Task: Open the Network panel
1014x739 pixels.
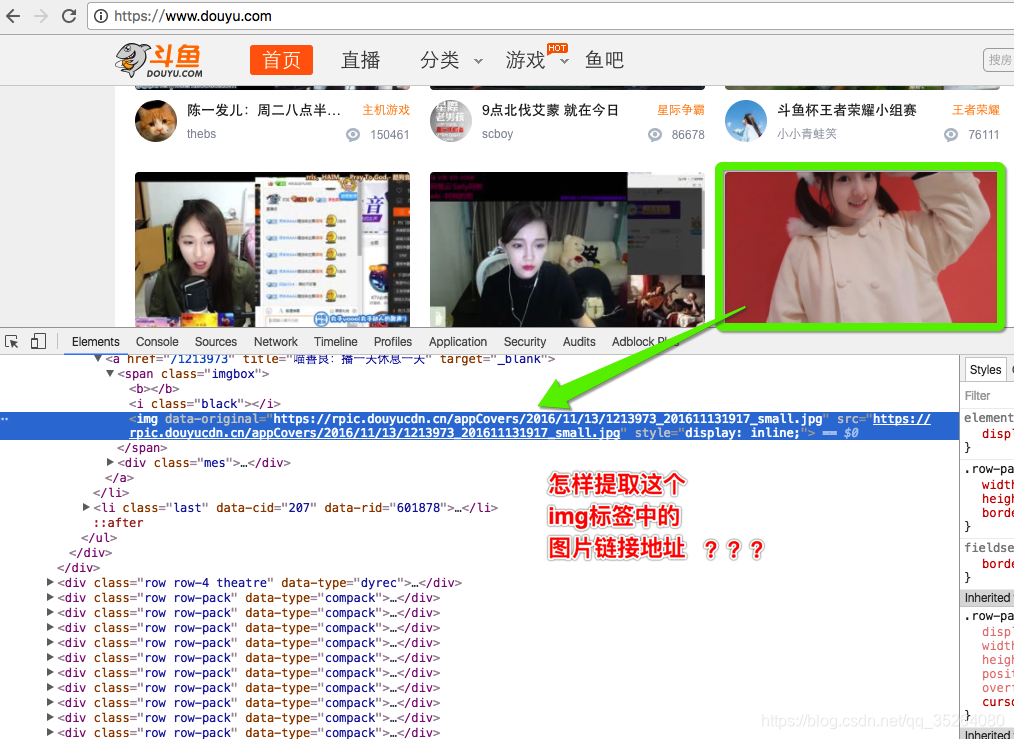Action: [275, 341]
